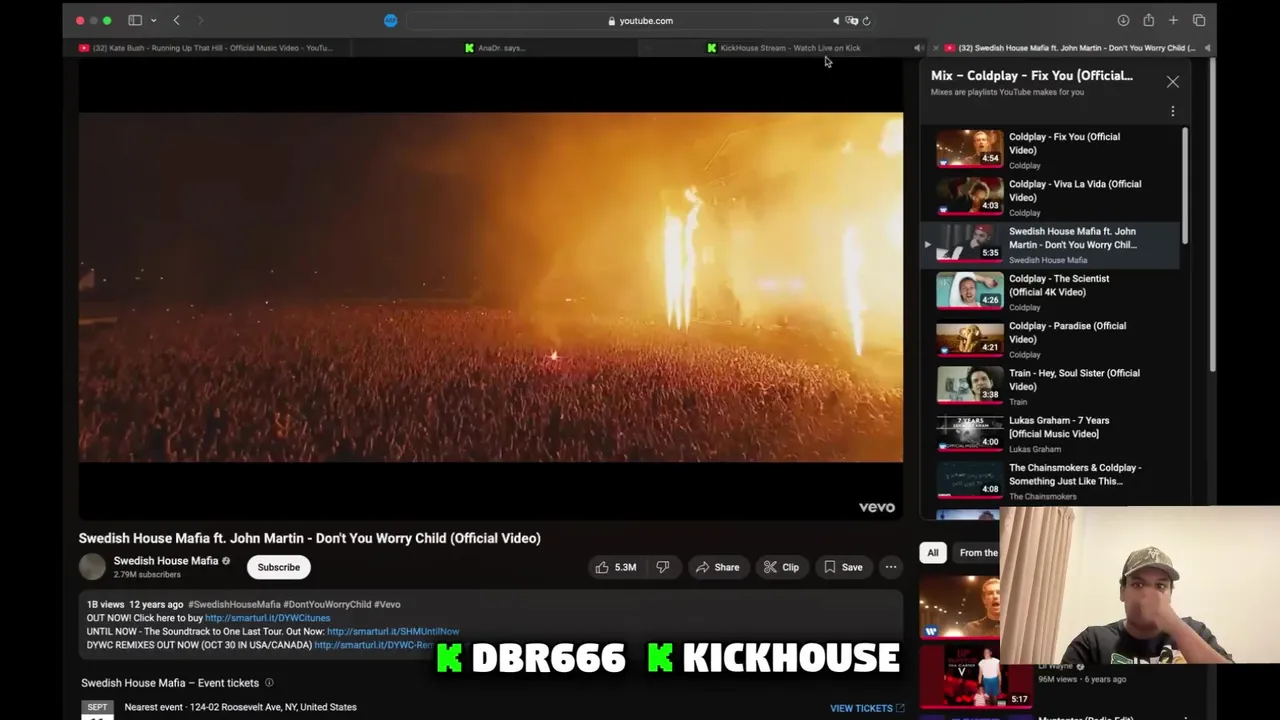Click the playlist panel scrollbar

pyautogui.click(x=1185, y=186)
